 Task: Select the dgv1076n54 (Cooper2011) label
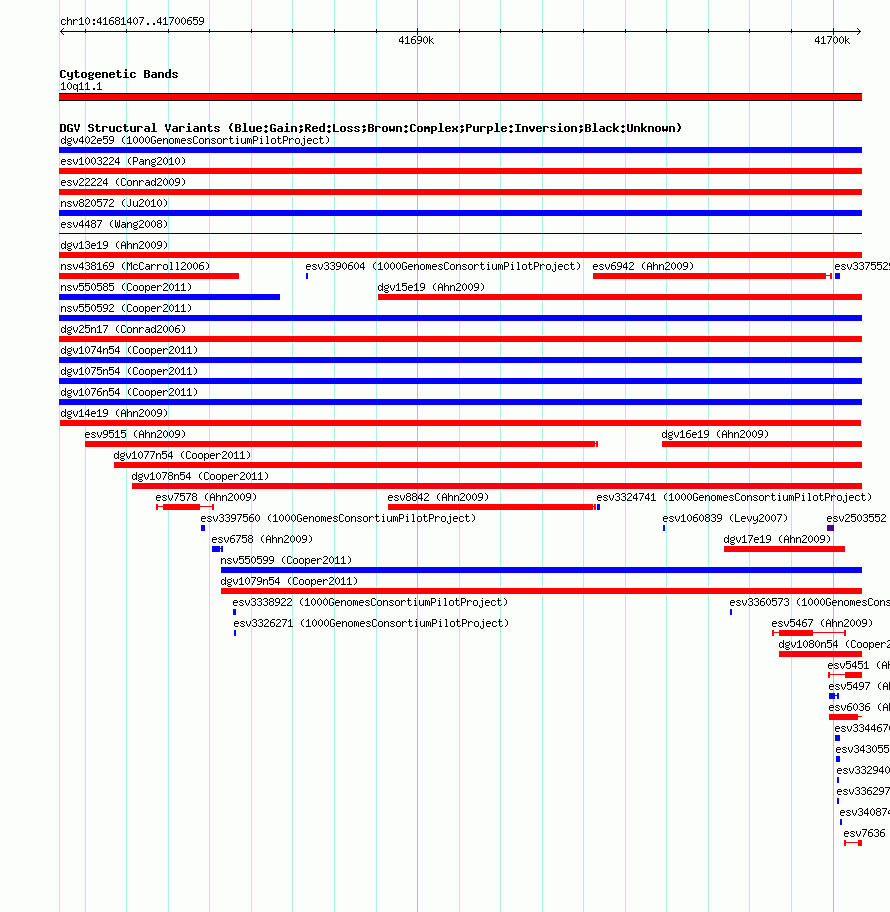129,391
